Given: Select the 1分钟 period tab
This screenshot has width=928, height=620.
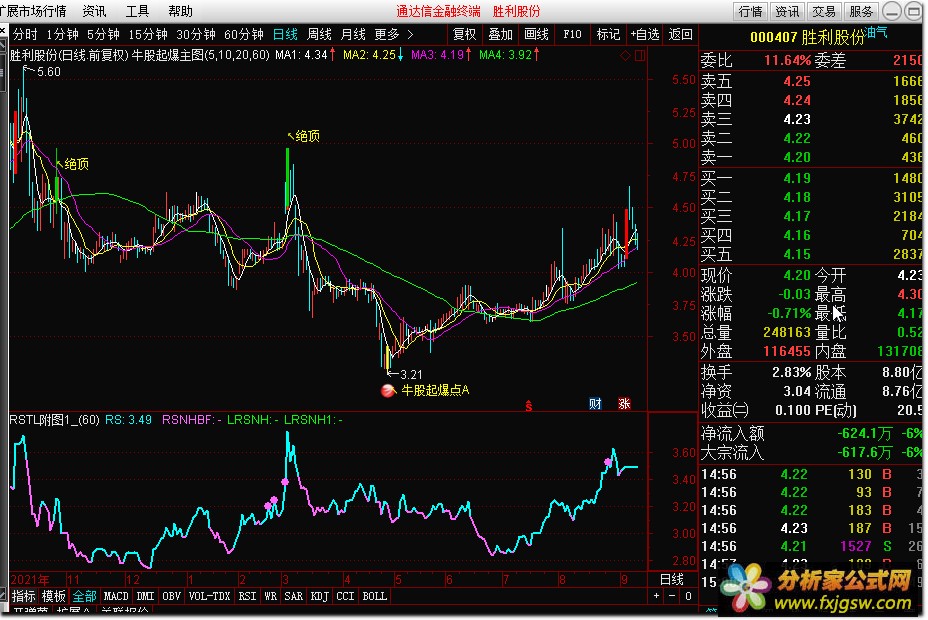Looking at the screenshot, I should click(x=62, y=34).
